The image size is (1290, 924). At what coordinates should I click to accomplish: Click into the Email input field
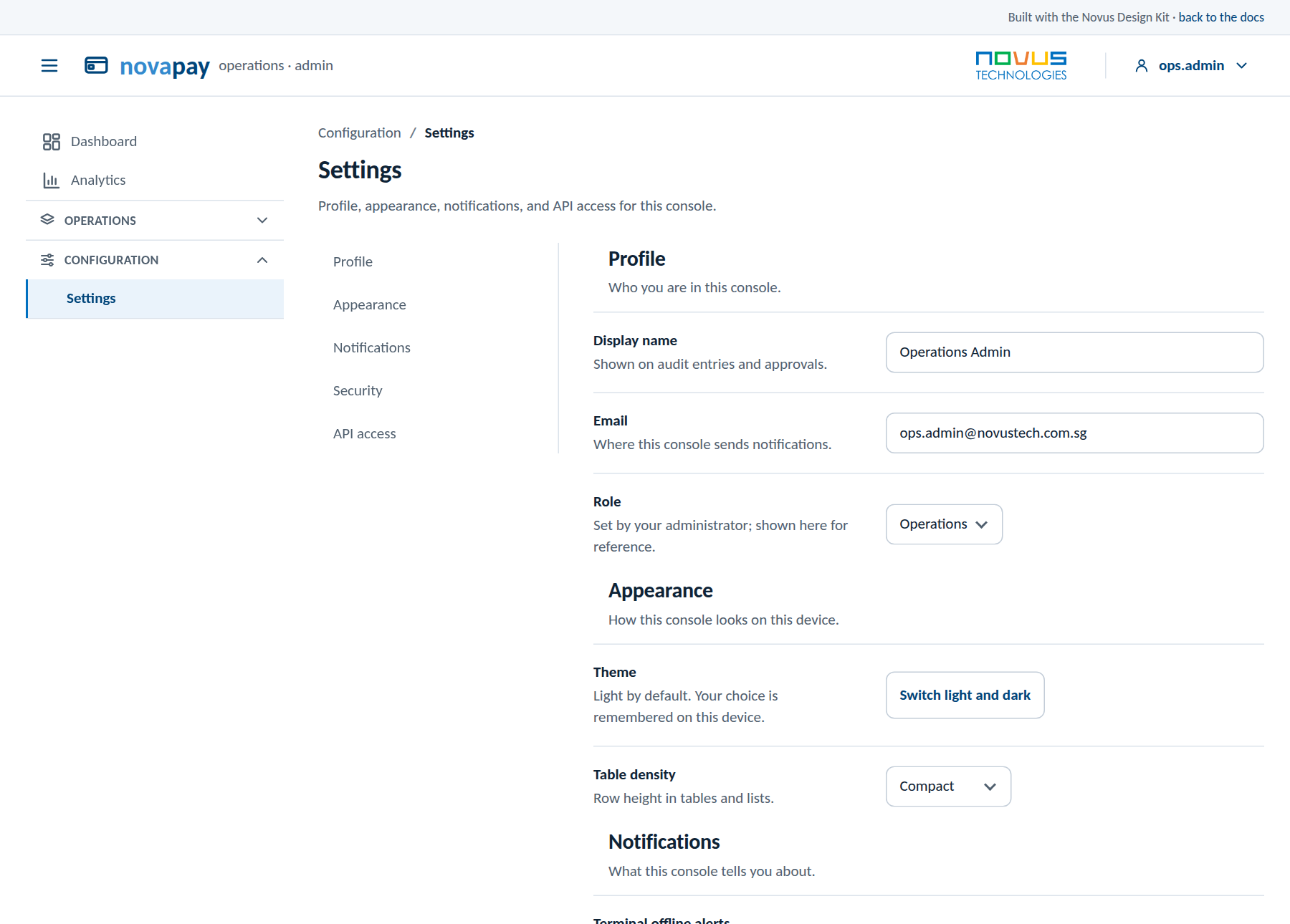1074,433
